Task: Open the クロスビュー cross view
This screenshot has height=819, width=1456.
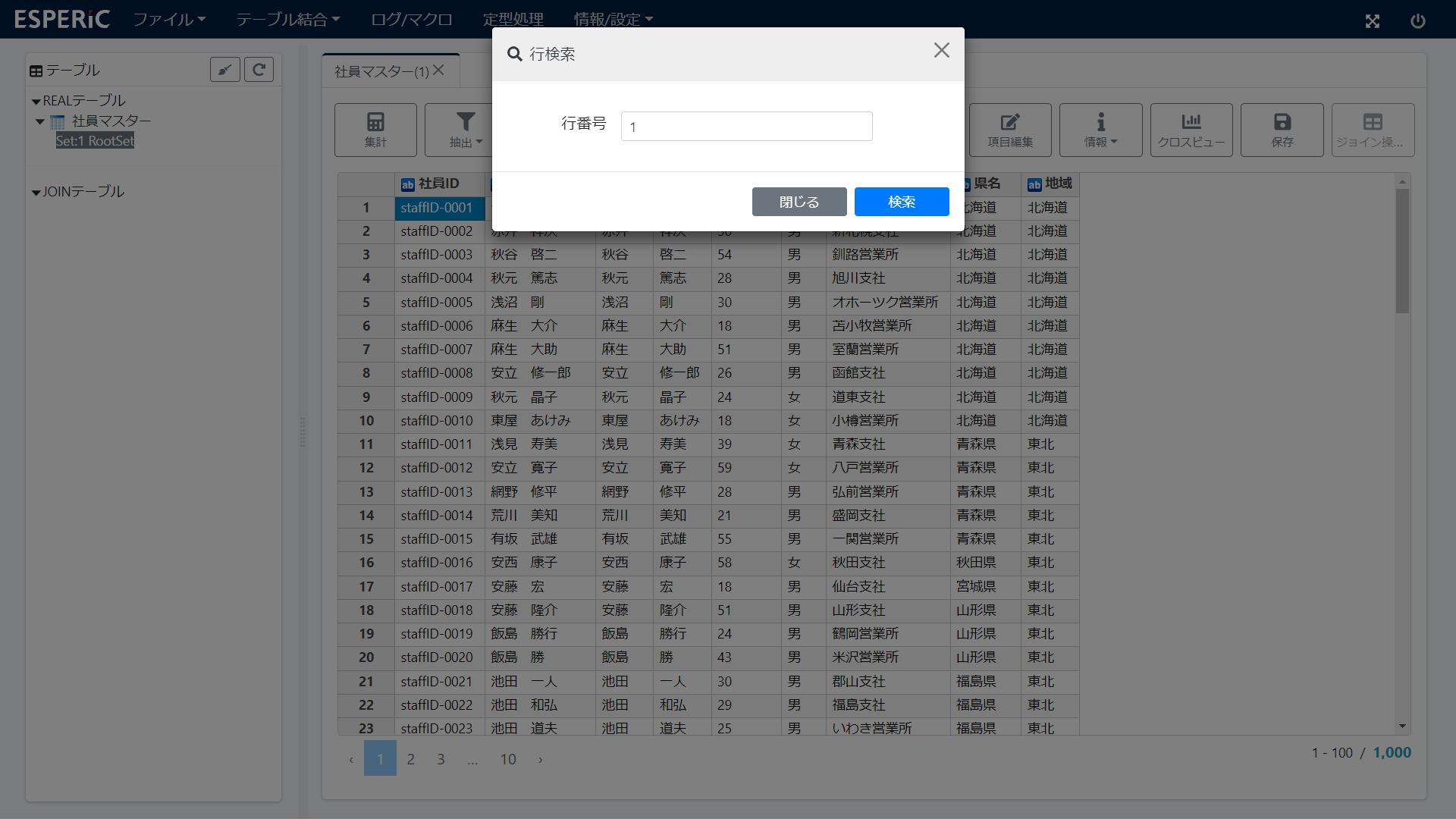Action: 1191,129
